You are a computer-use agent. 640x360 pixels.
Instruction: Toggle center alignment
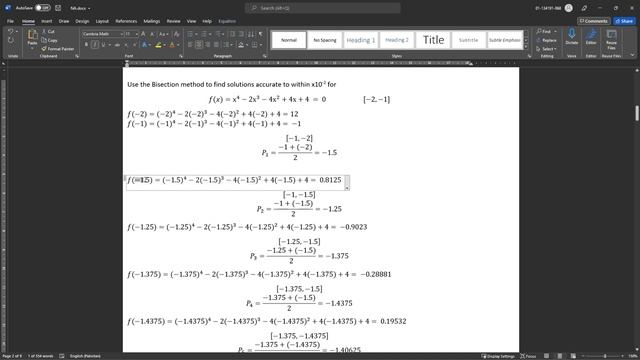point(199,45)
